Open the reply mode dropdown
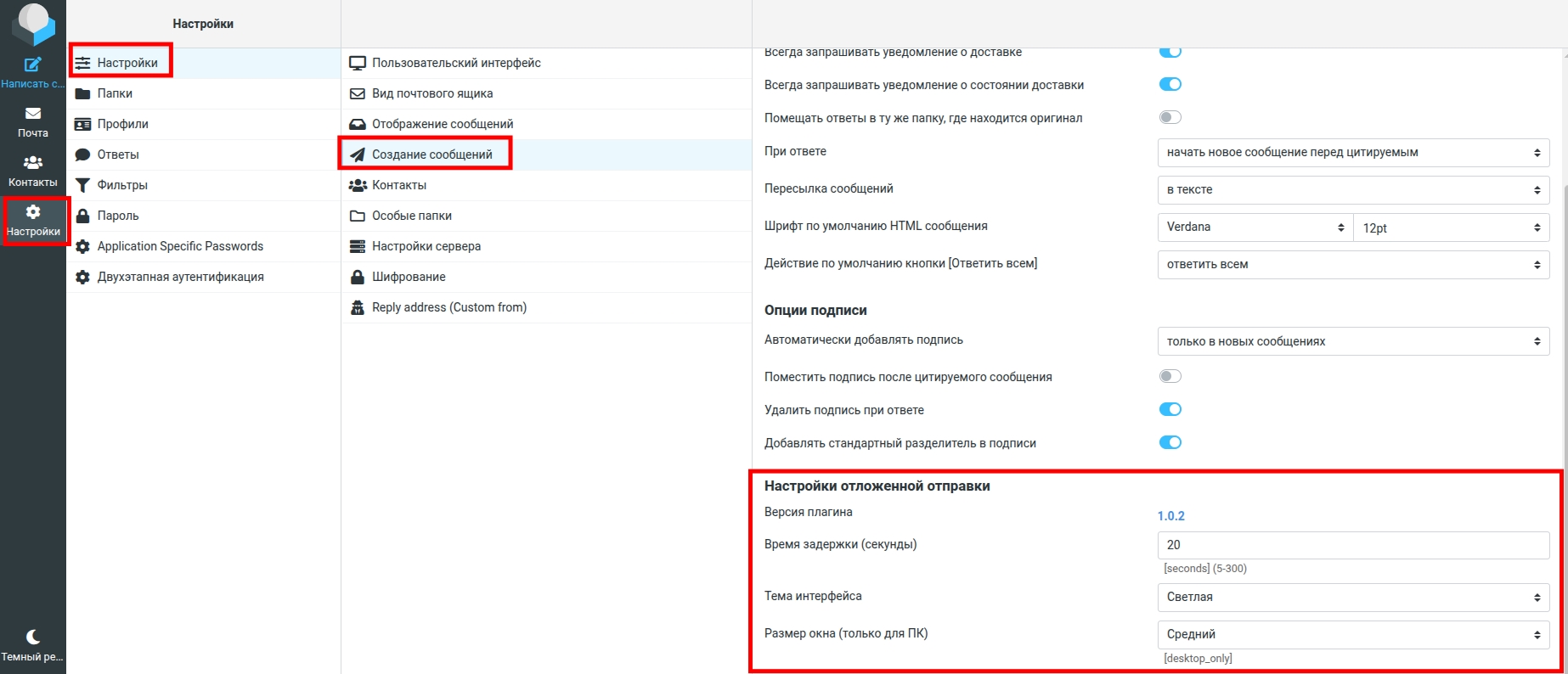1568x674 pixels. tap(1352, 153)
